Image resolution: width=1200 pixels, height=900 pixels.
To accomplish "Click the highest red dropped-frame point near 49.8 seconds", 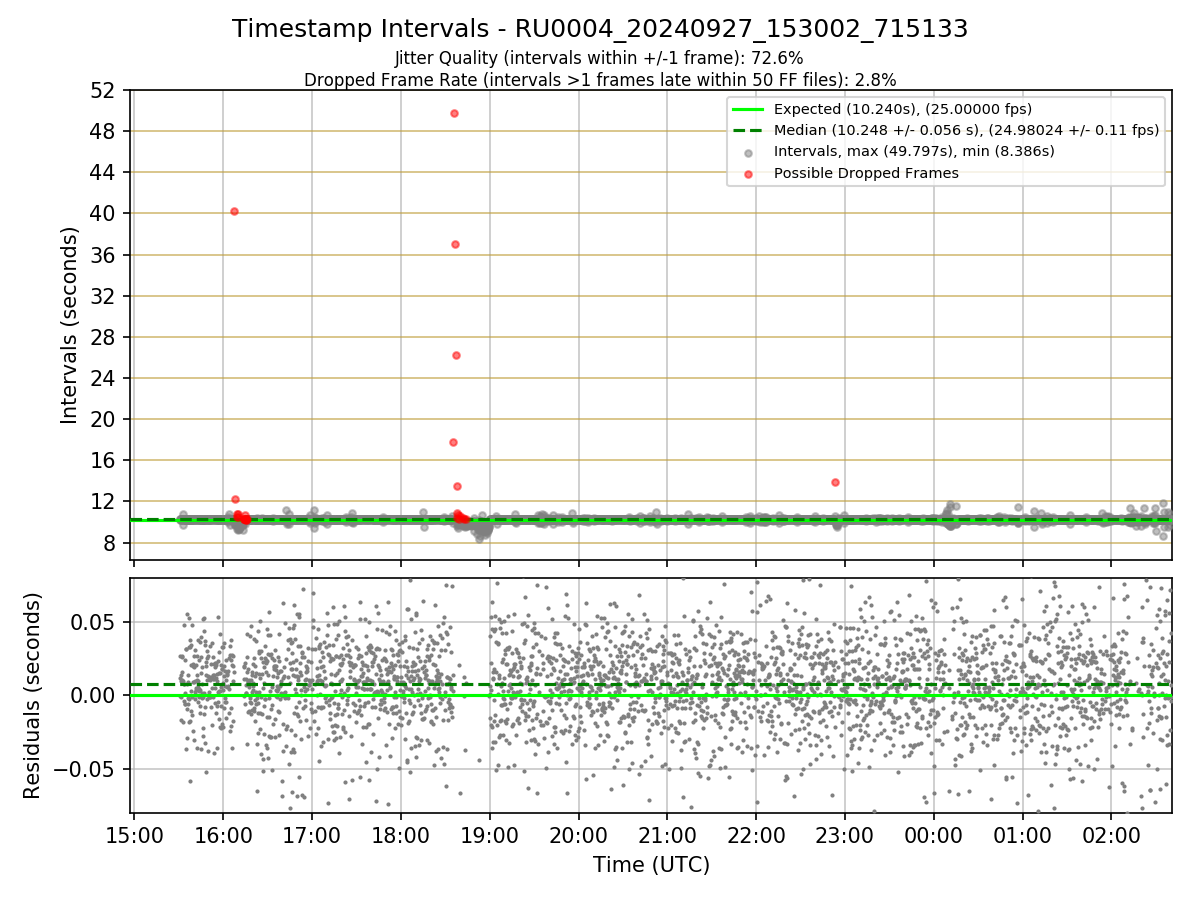I will 454,113.
